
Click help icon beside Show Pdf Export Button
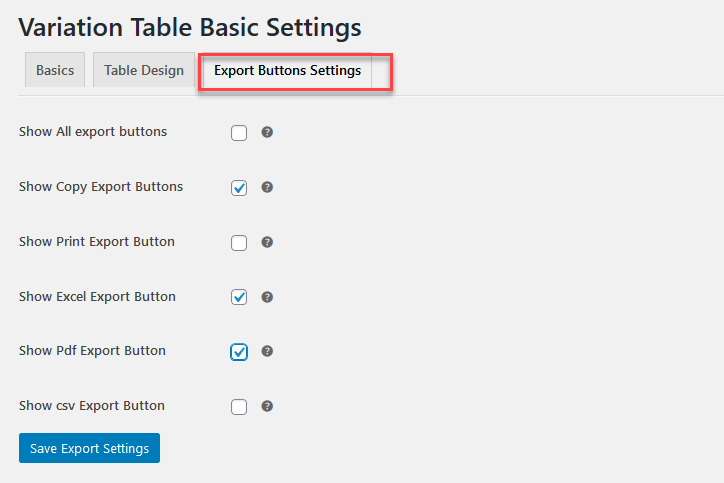point(267,351)
